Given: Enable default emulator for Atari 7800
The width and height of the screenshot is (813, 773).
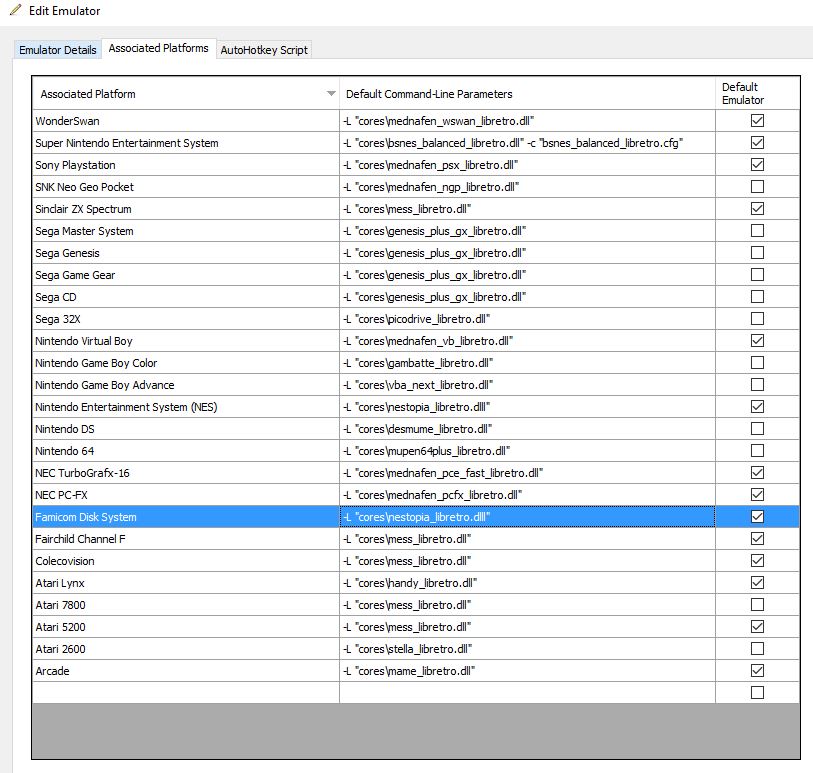Looking at the screenshot, I should [758, 605].
